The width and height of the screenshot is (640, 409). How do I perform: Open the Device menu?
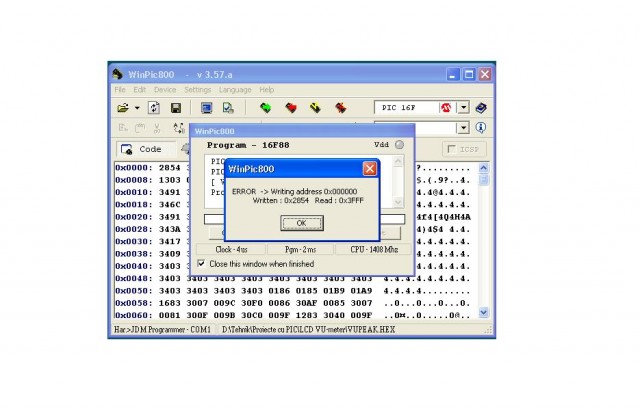click(165, 89)
